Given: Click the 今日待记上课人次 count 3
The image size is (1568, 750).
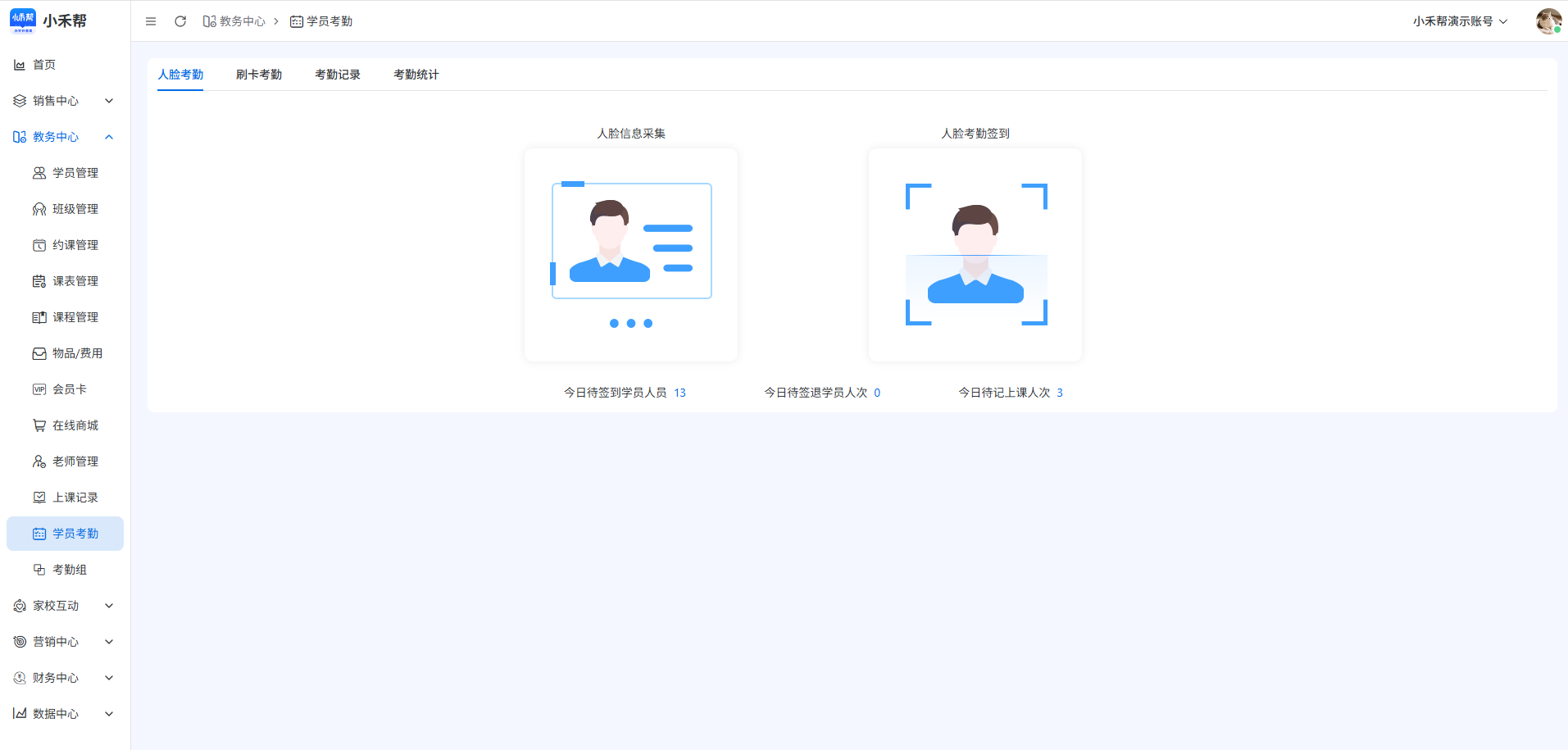Looking at the screenshot, I should pos(1059,393).
